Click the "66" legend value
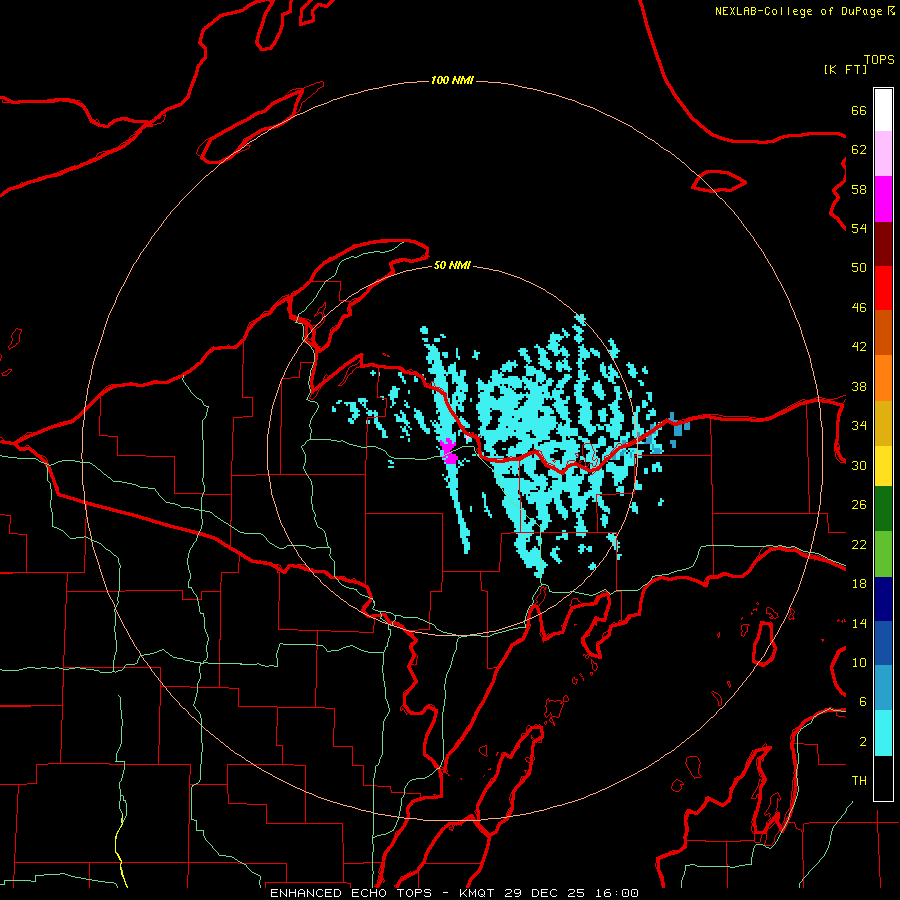The height and width of the screenshot is (900, 900). [x=859, y=111]
